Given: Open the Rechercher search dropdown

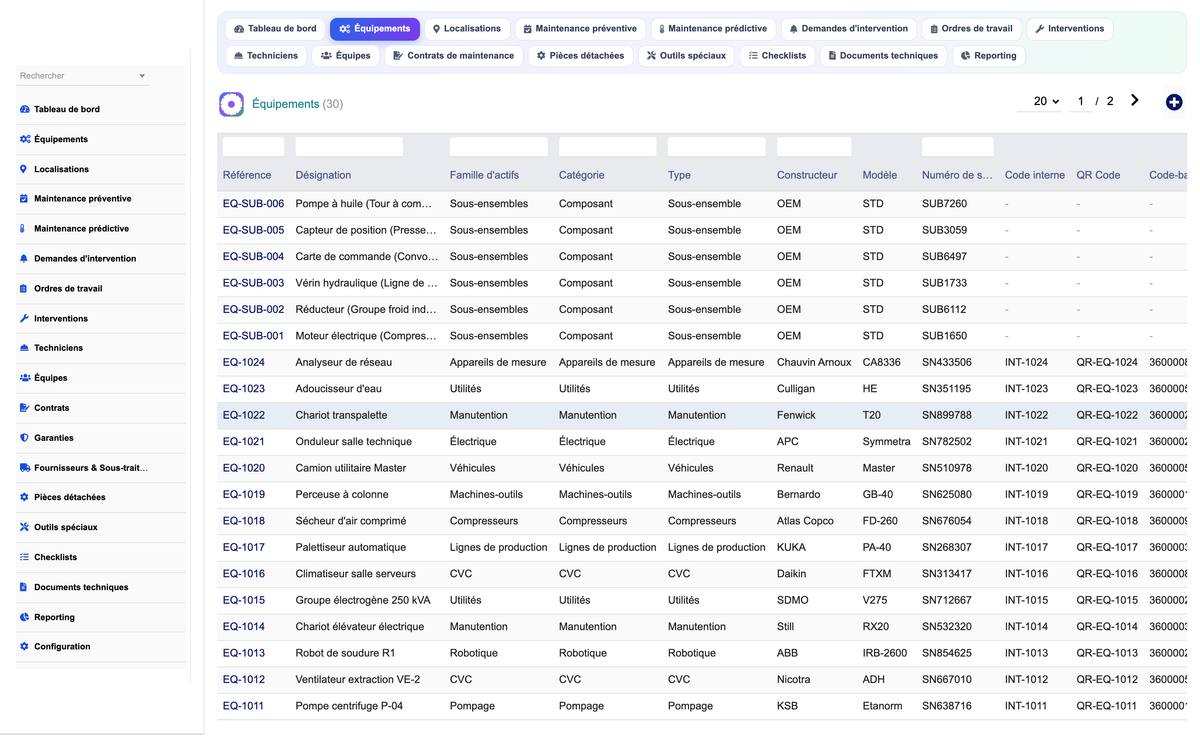Looking at the screenshot, I should click(x=83, y=76).
